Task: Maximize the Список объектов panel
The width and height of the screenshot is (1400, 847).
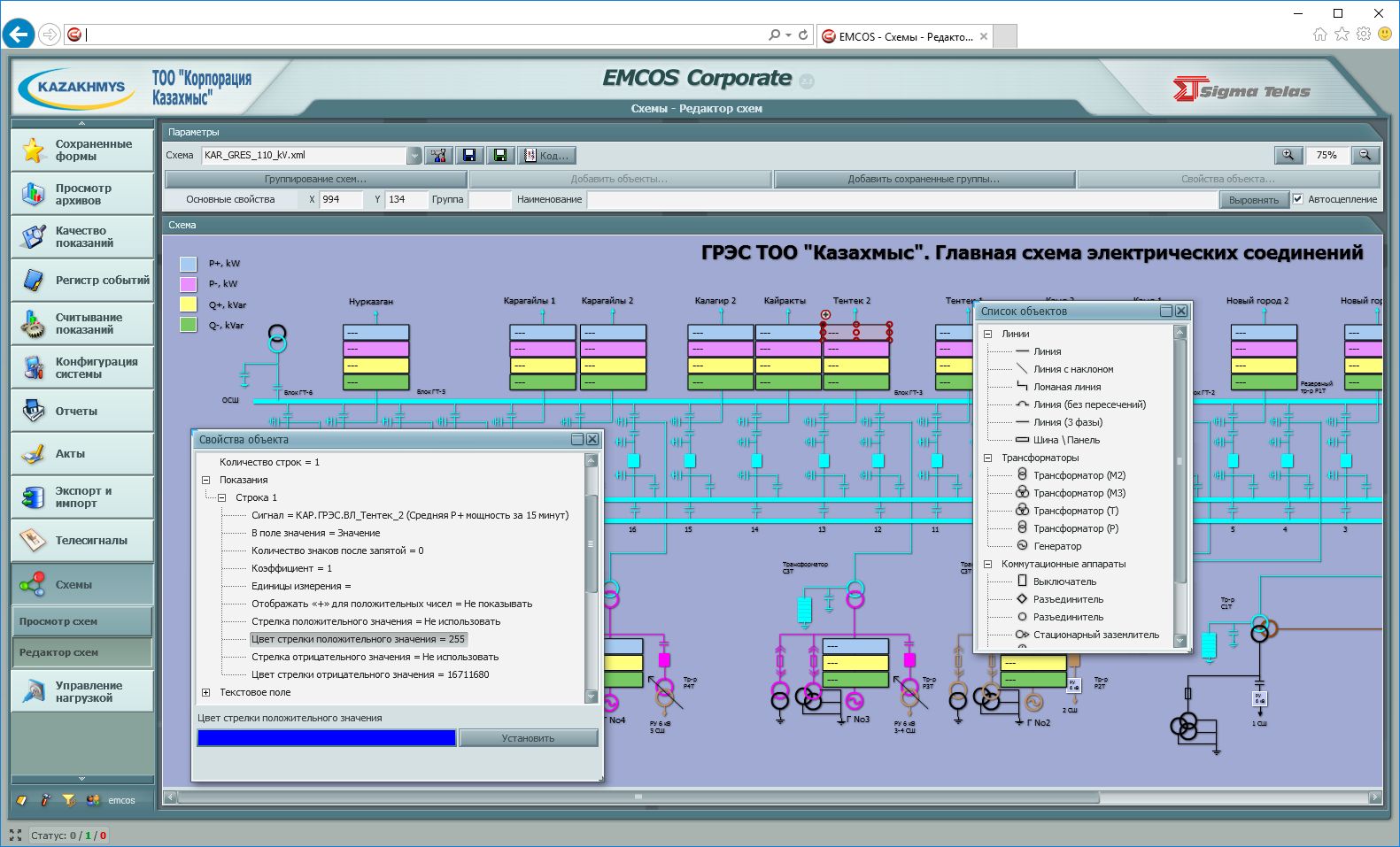Action: tap(1166, 311)
